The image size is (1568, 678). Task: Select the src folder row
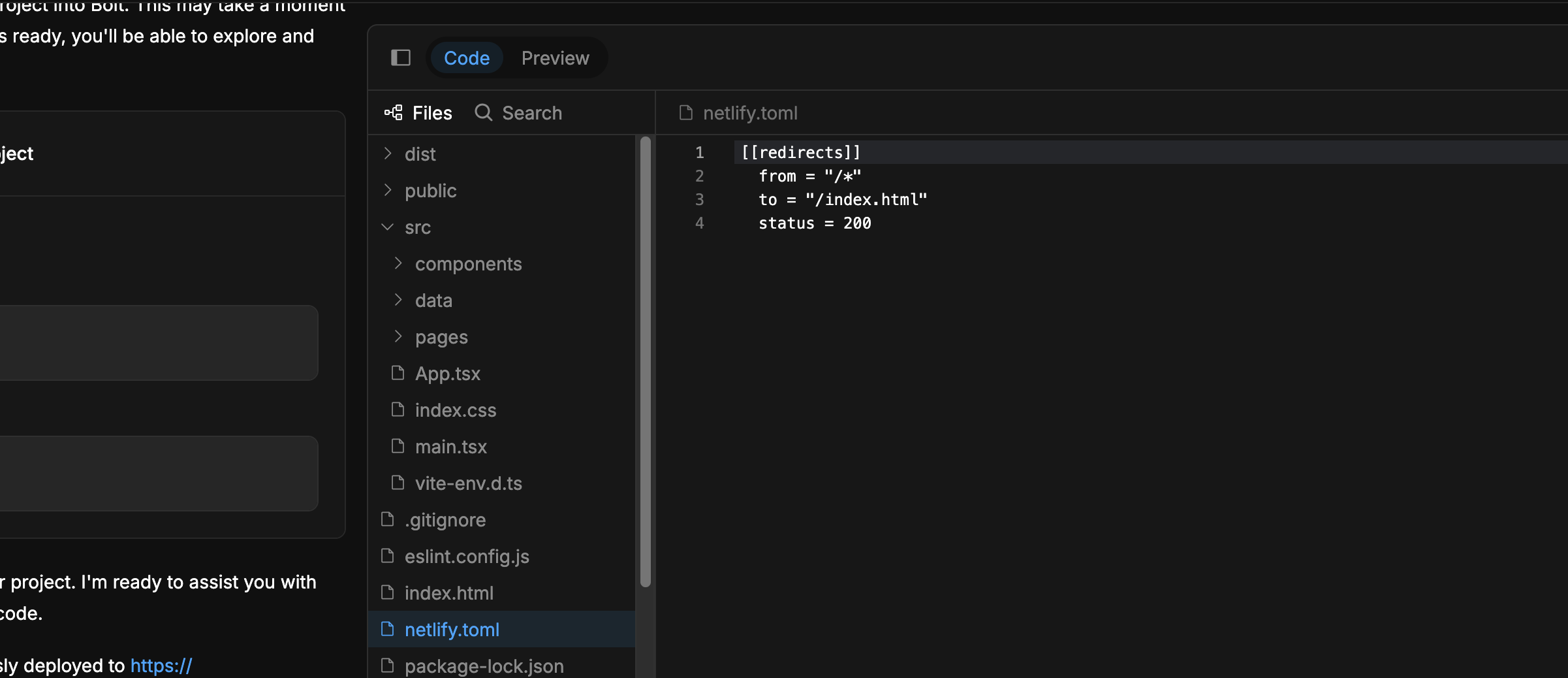point(501,227)
